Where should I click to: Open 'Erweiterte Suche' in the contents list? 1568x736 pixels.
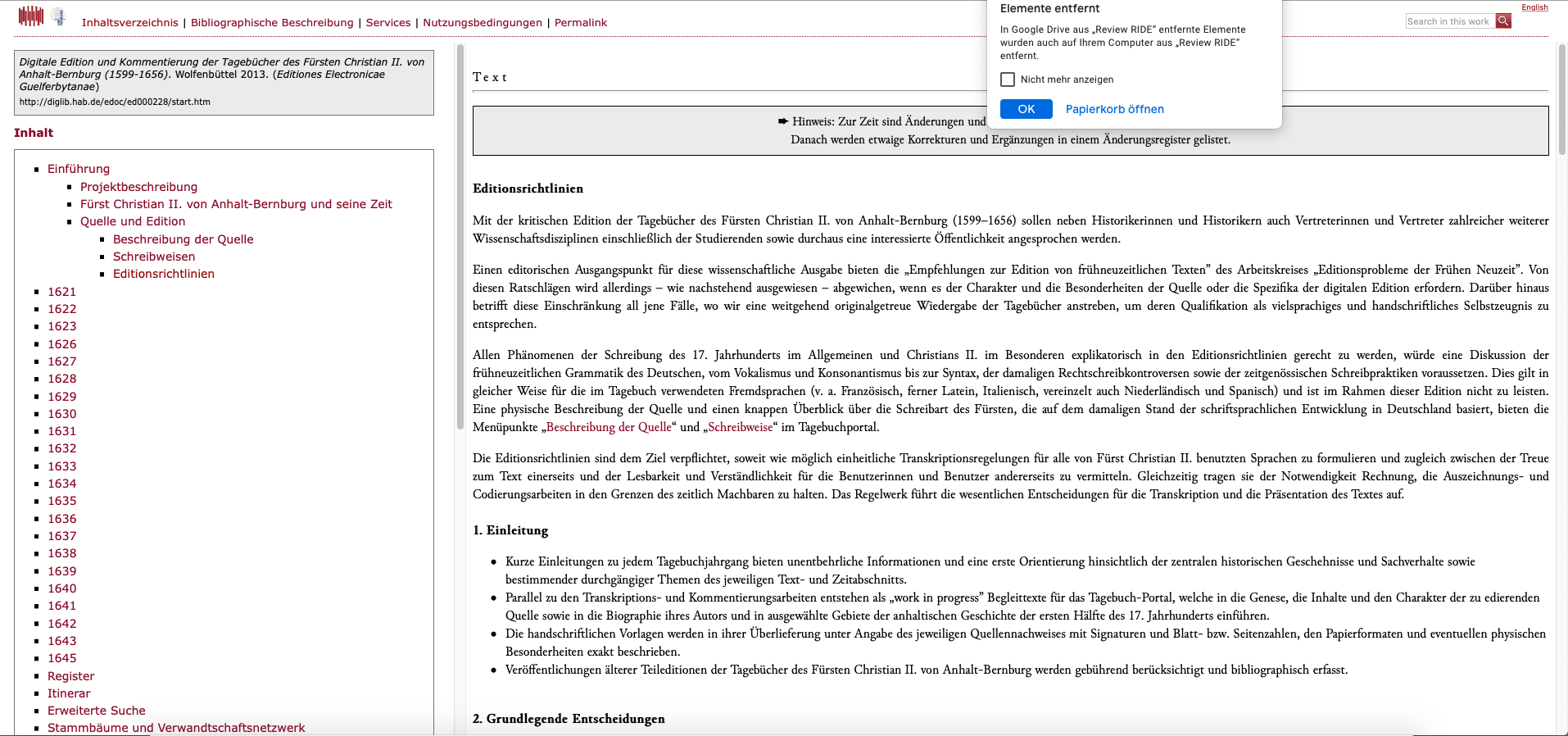pos(97,711)
